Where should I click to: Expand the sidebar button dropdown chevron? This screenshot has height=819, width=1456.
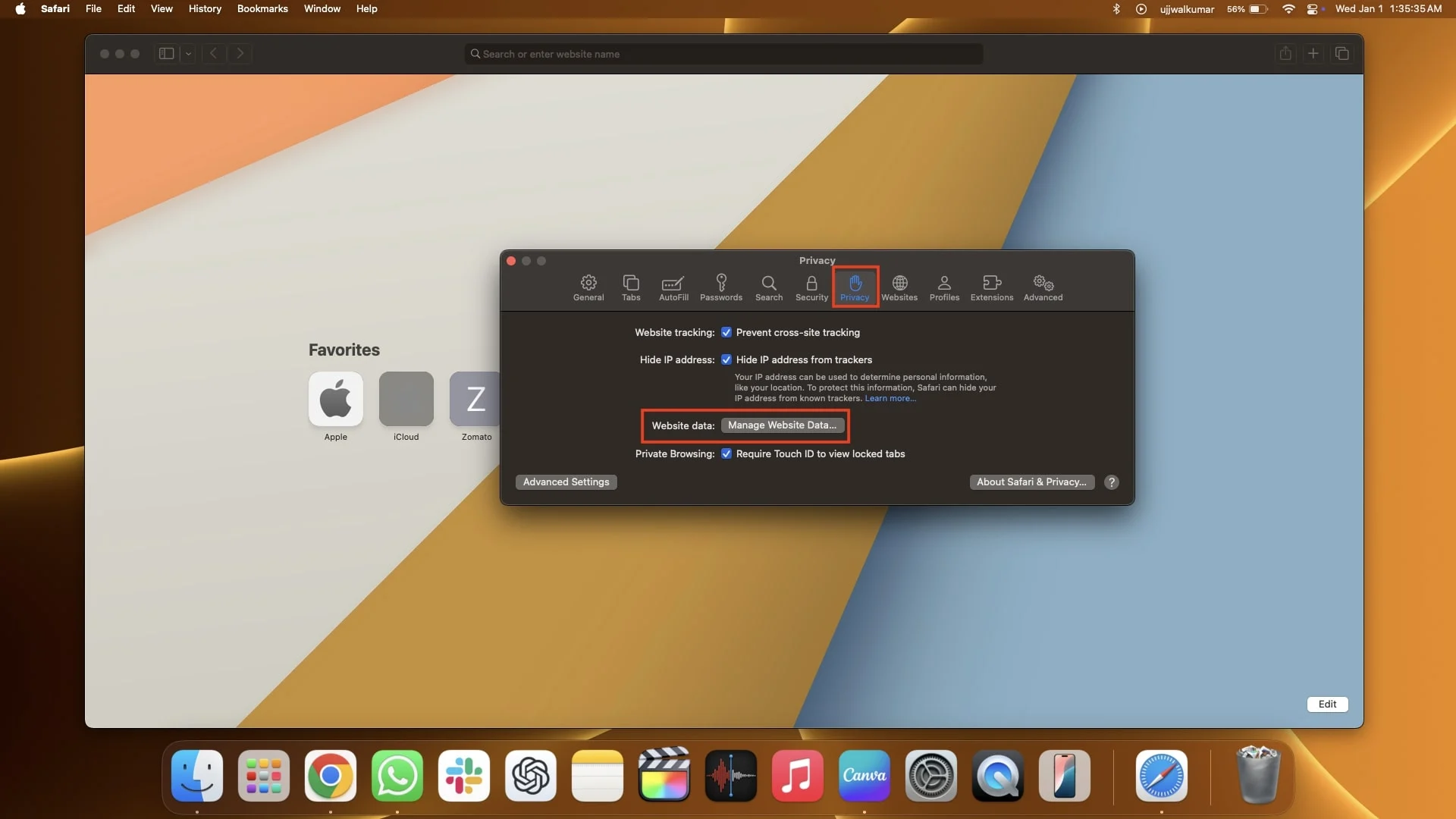[188, 53]
